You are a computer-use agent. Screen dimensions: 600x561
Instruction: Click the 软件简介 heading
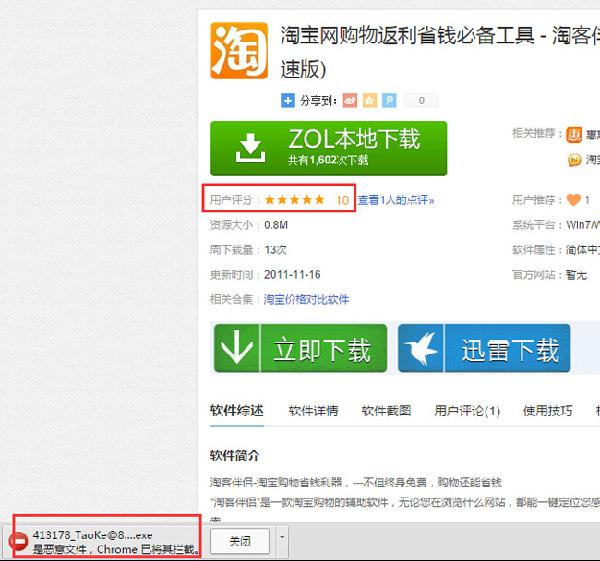point(234,455)
